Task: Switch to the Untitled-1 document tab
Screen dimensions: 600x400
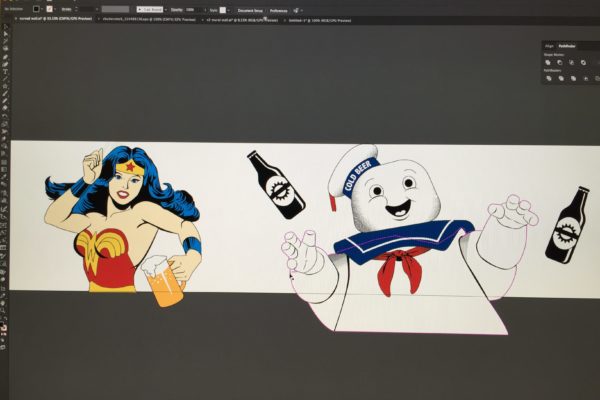Action: [320, 20]
